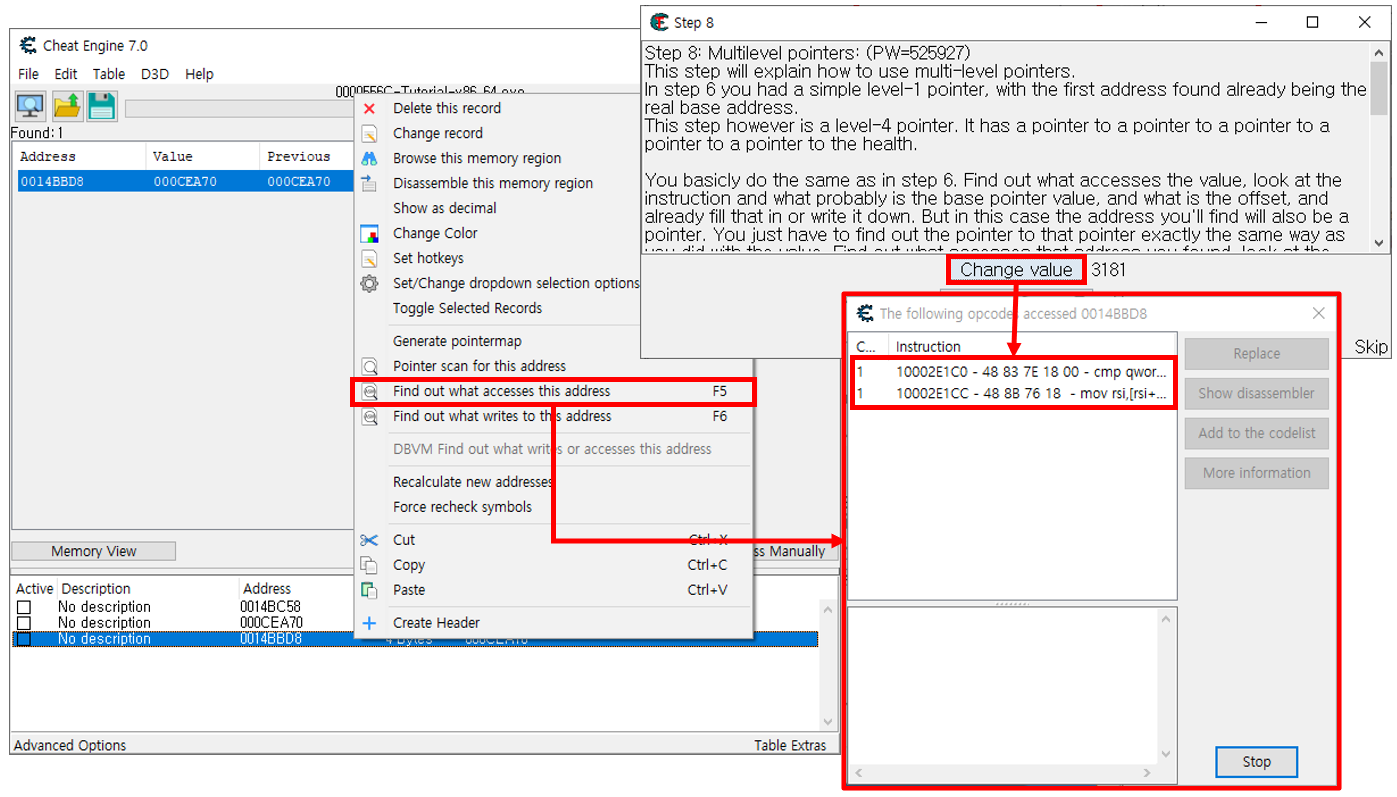Open the Edit menu

pos(66,74)
